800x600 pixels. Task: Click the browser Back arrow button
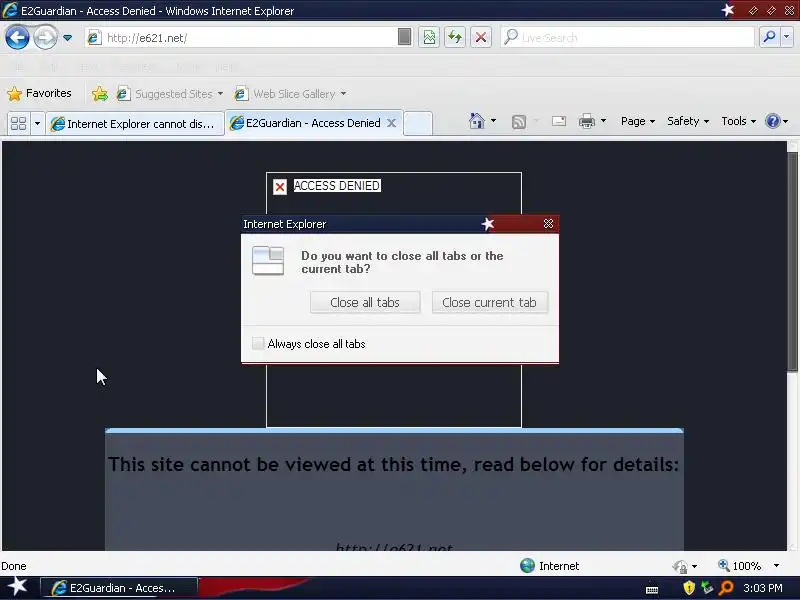tap(17, 38)
